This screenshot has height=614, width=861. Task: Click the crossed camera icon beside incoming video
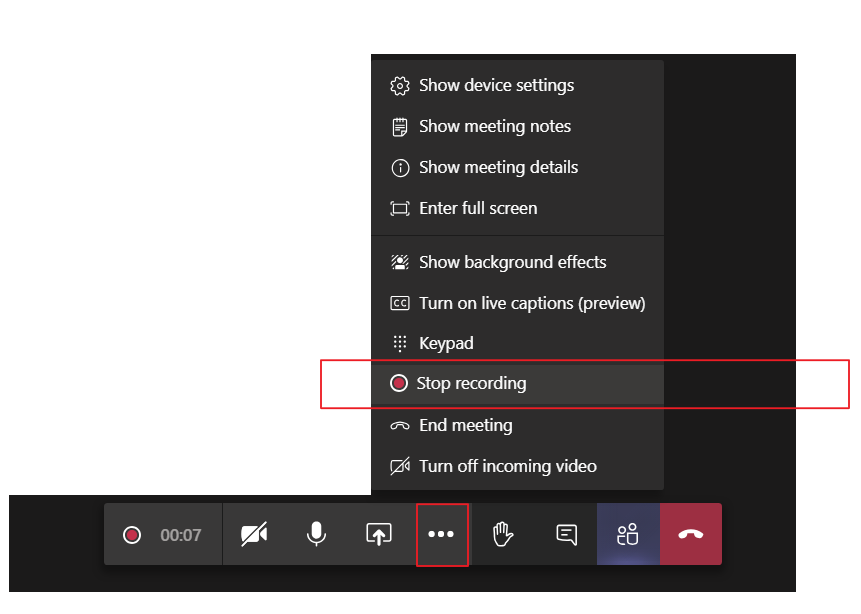coord(400,466)
